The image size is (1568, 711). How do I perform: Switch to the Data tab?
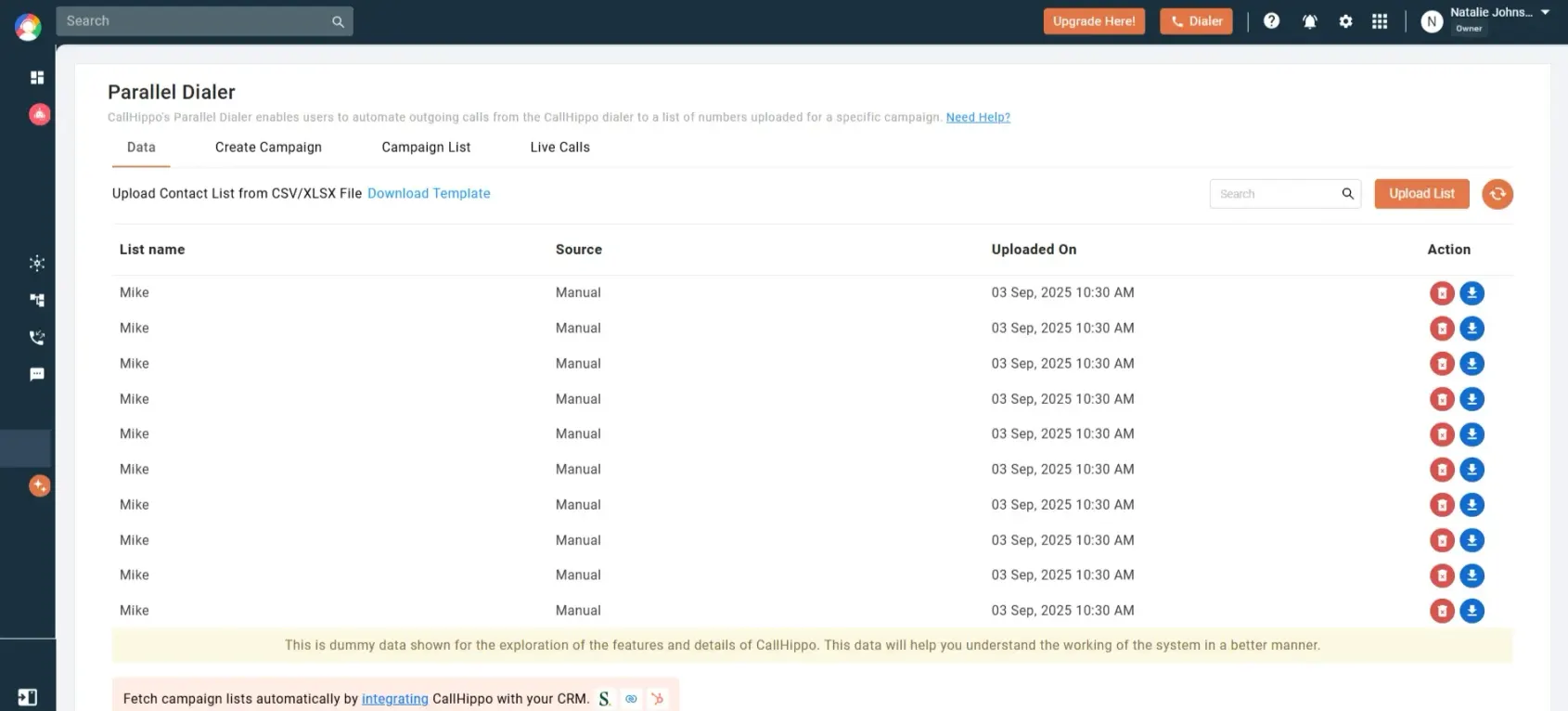pyautogui.click(x=141, y=147)
